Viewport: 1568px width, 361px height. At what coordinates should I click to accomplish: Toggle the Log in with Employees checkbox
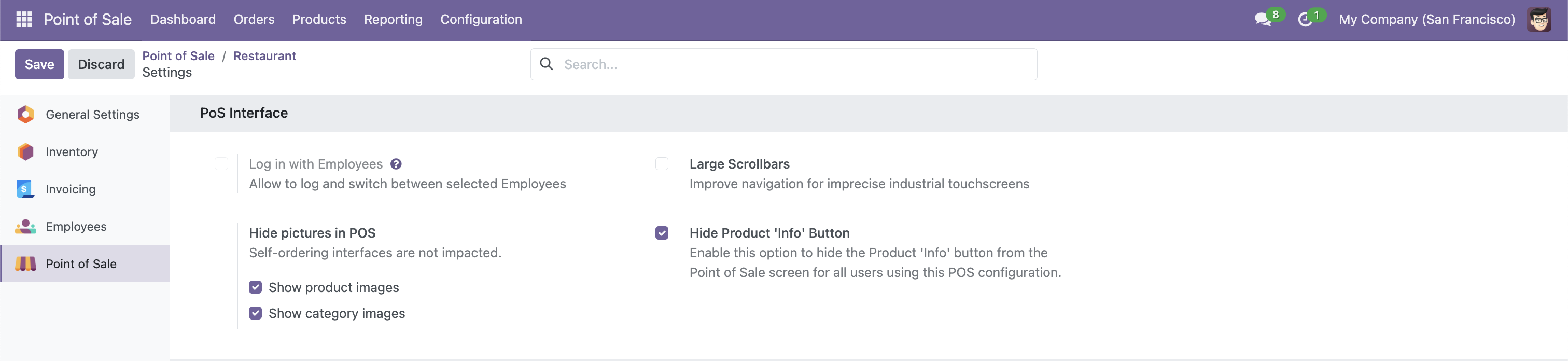pyautogui.click(x=221, y=164)
